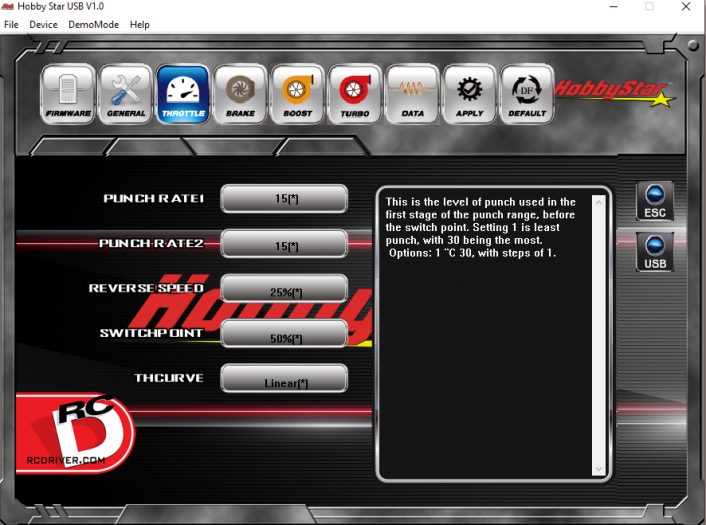
Task: Select the General settings wrench icon
Action: tap(126, 95)
